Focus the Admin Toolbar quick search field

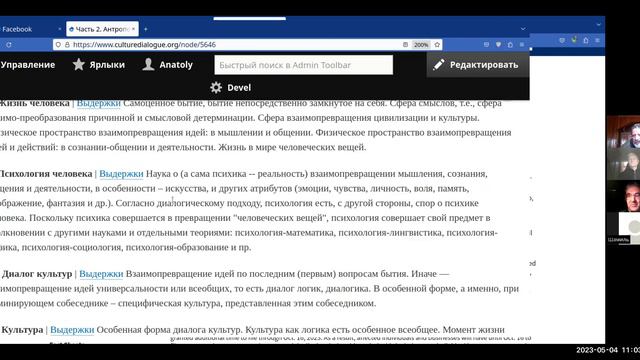pyautogui.click(x=304, y=65)
